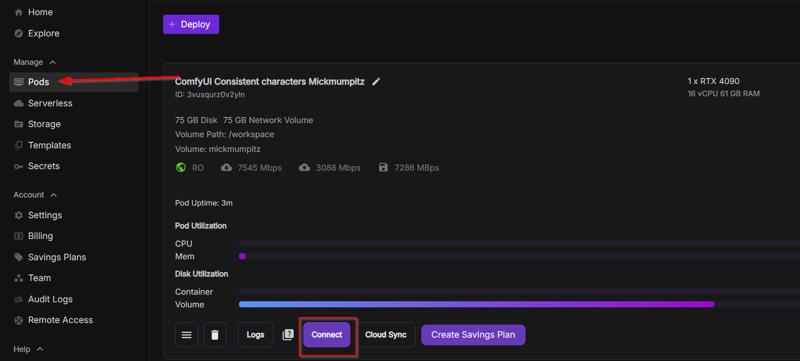Select Pods in the sidebar
This screenshot has height=361, width=800.
(x=73, y=82)
